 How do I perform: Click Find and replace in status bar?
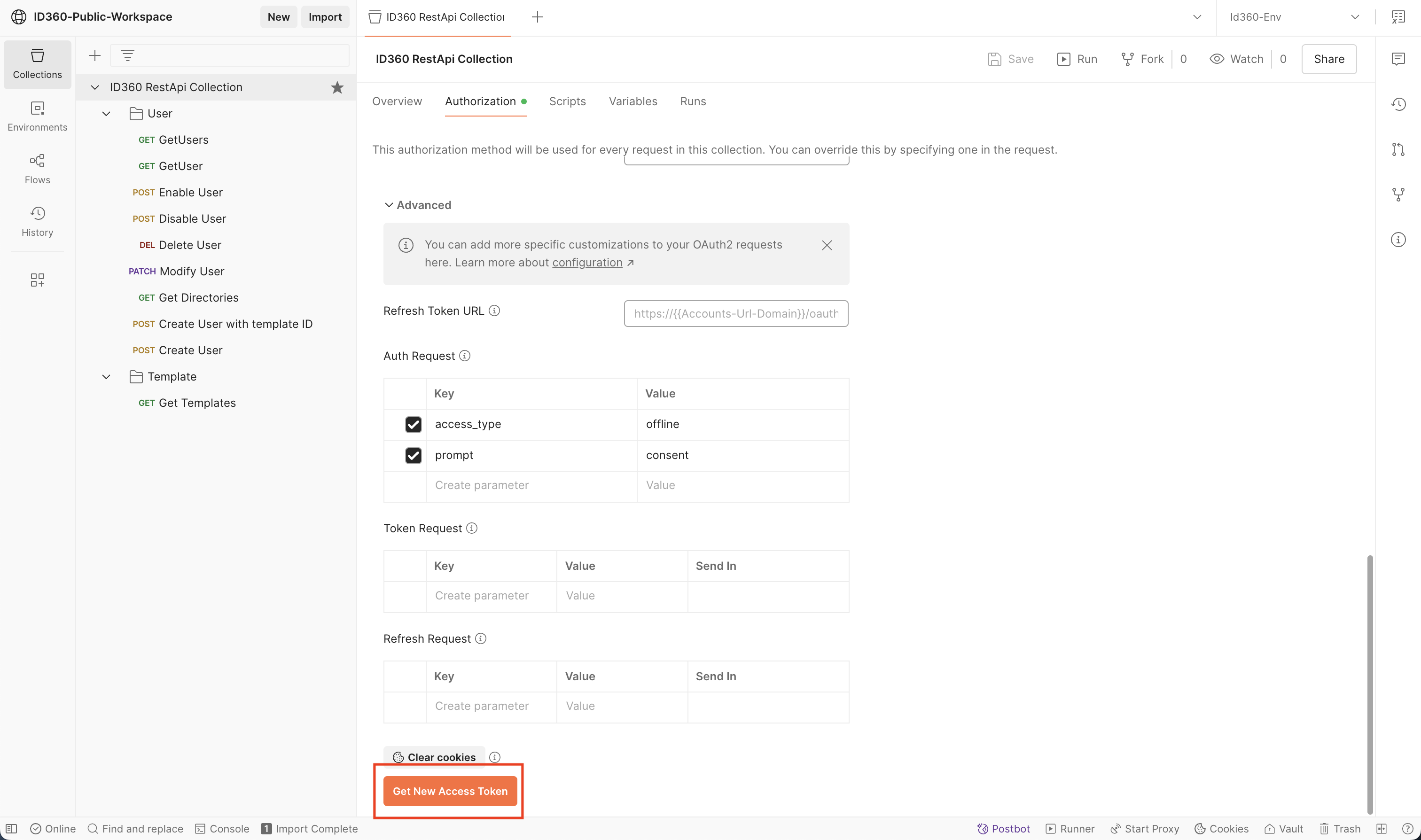(x=135, y=829)
